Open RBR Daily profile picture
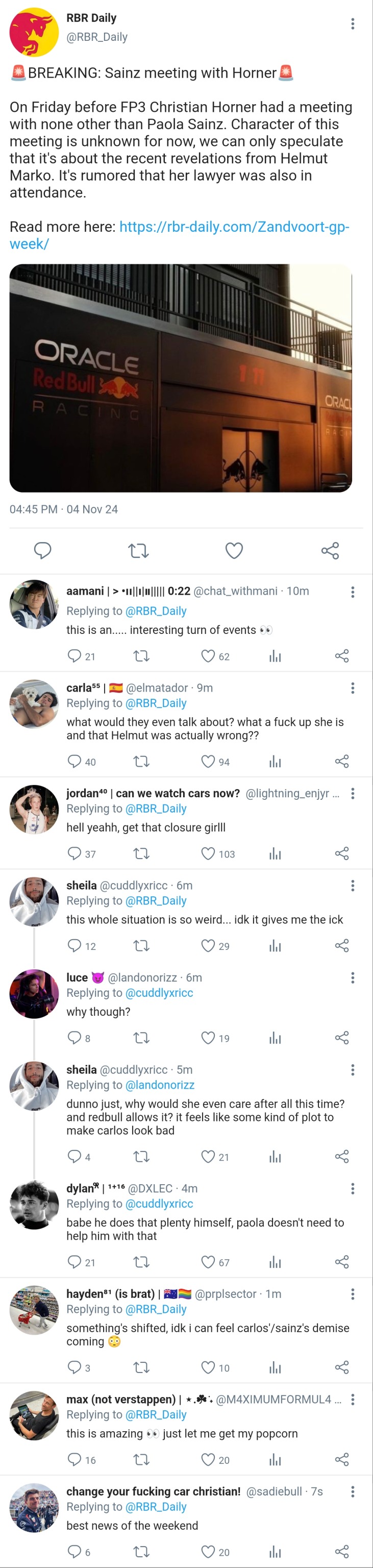Image resolution: width=373 pixels, height=1568 pixels. (x=34, y=32)
